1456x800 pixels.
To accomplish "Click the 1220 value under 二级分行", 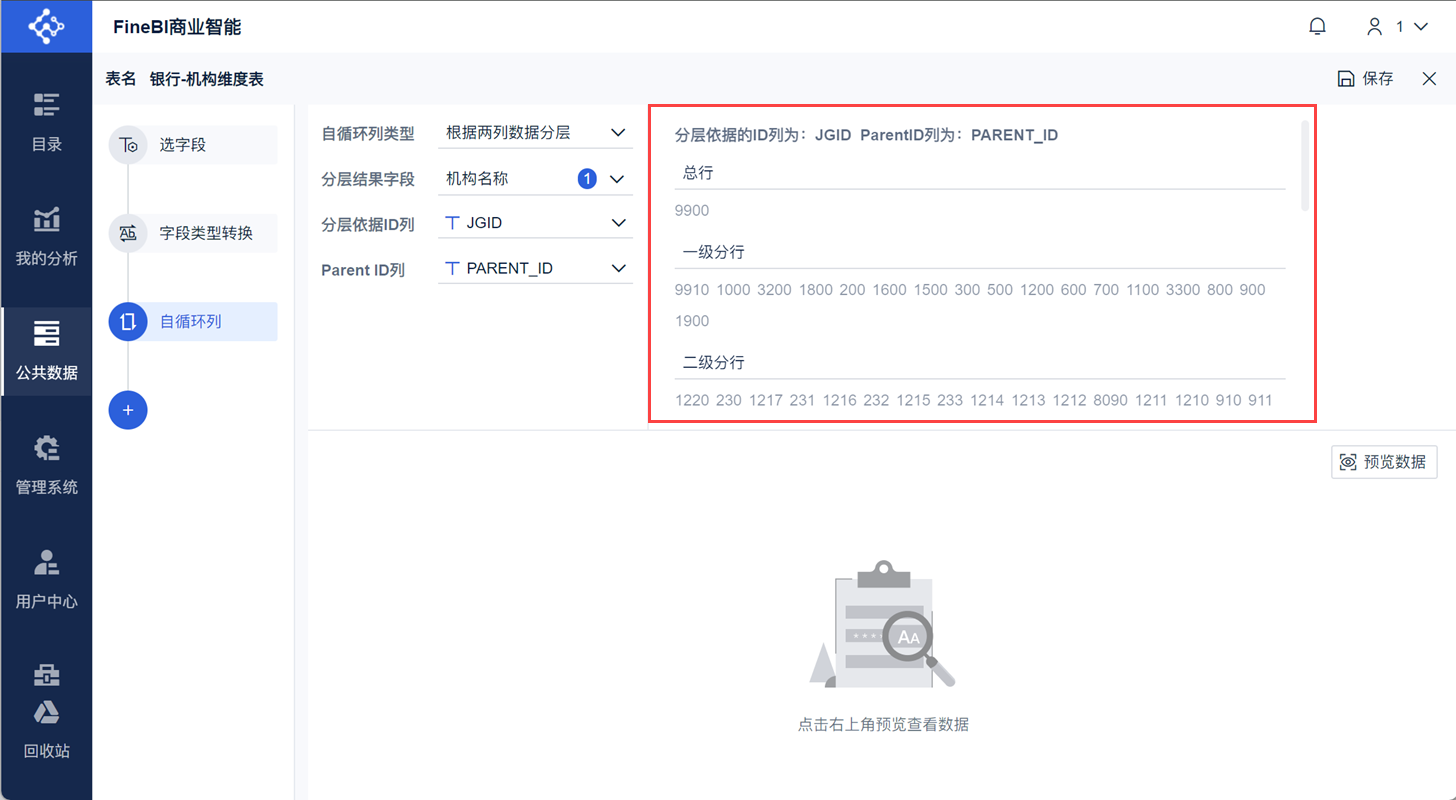I will [x=692, y=400].
